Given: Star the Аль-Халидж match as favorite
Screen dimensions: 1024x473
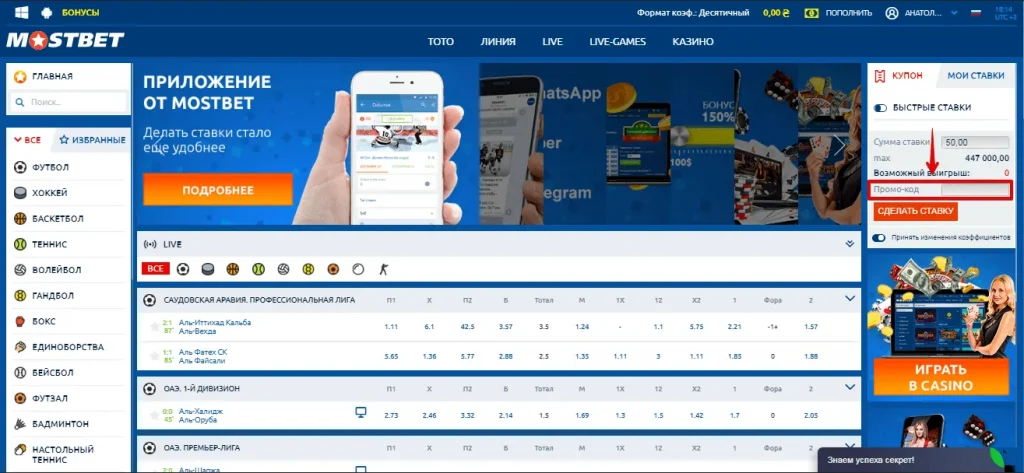Looking at the screenshot, I should point(154,415).
